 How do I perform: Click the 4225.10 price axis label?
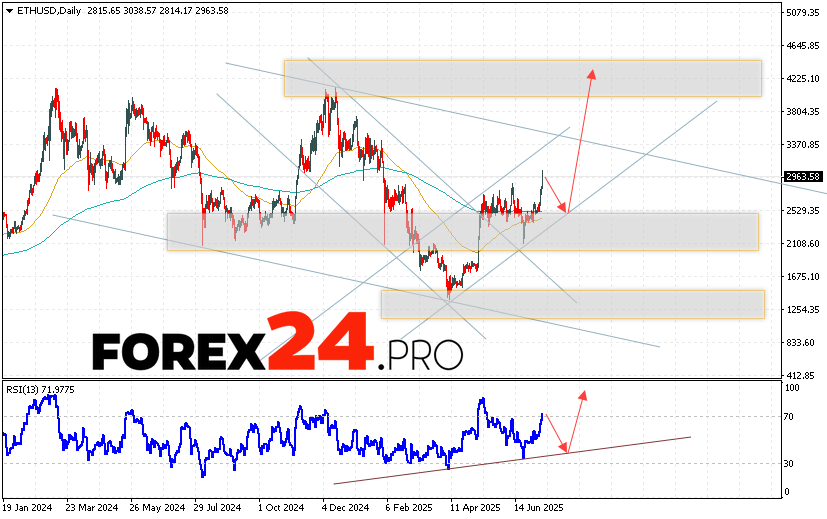point(803,79)
